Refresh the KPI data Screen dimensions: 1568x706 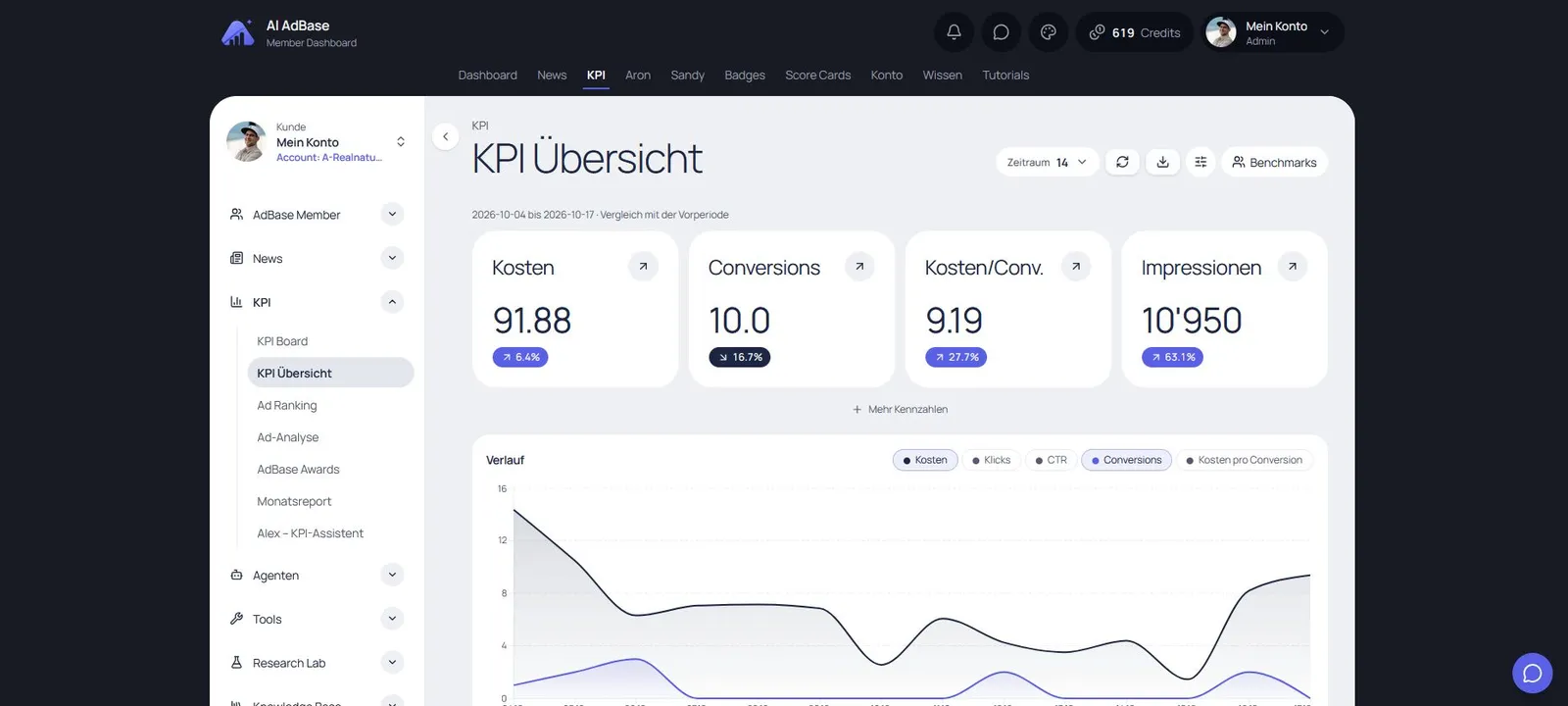pos(1122,162)
